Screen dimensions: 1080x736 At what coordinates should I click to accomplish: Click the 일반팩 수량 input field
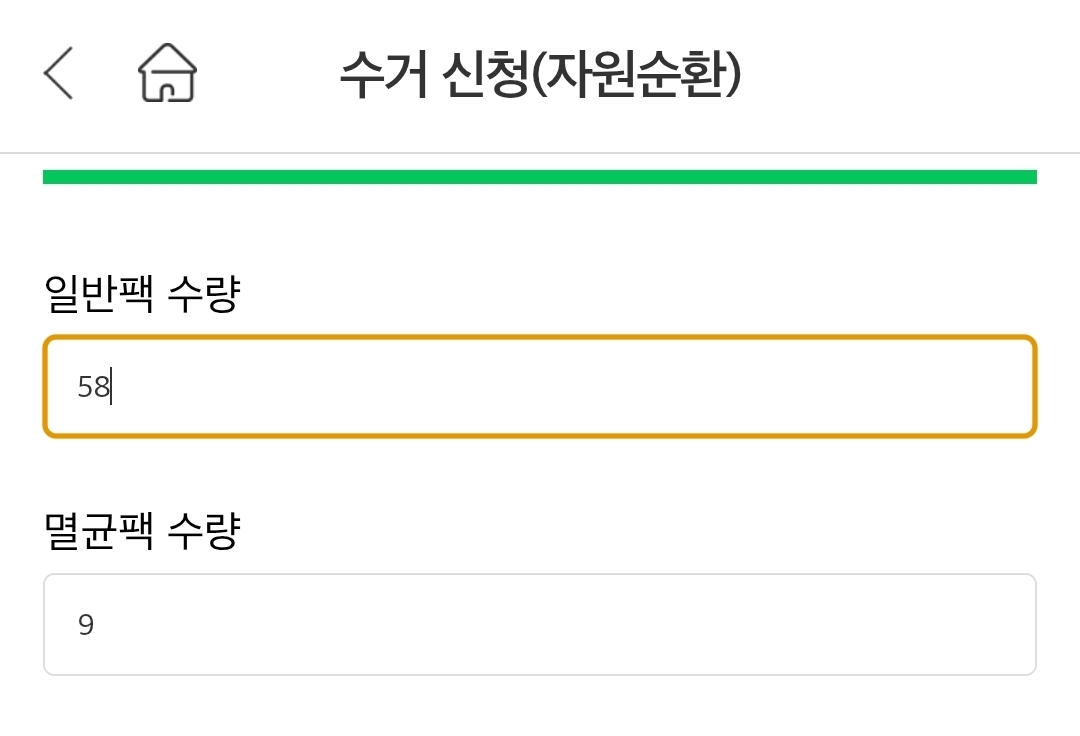coord(540,387)
